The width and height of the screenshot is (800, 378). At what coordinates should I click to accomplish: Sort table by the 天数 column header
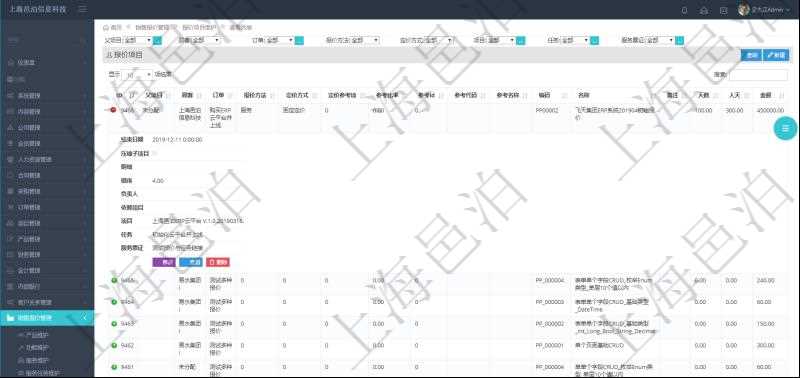coord(706,95)
